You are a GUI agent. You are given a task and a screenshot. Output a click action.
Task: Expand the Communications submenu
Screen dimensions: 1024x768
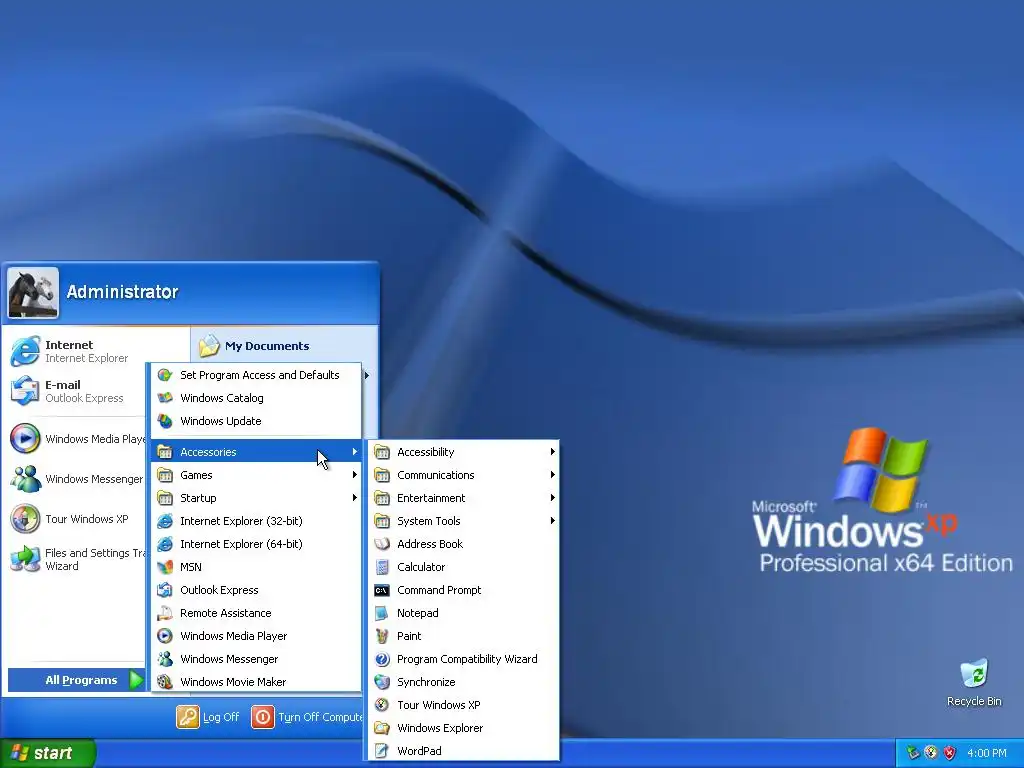coord(464,475)
